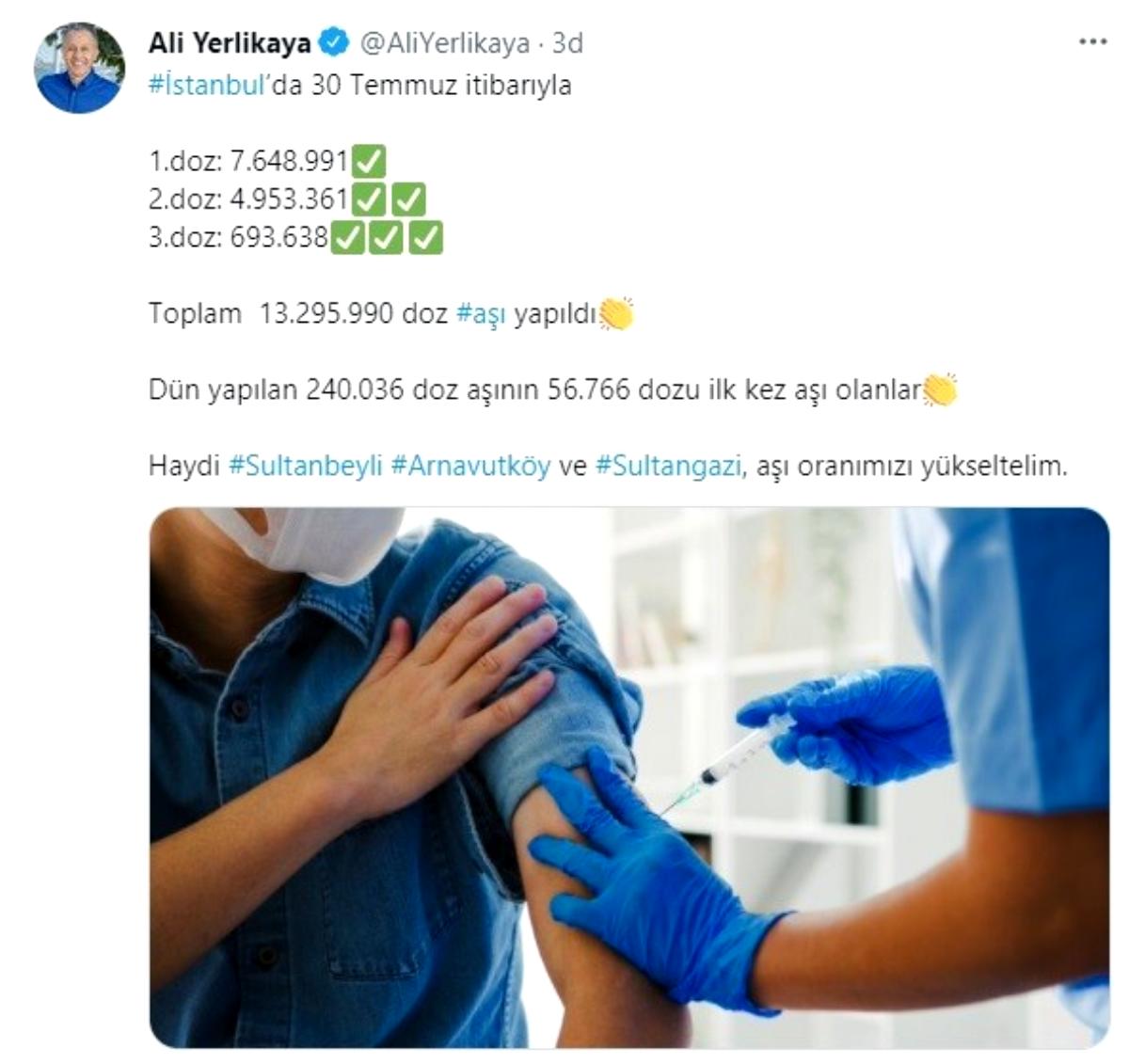The image size is (1129, 1064).
Task: Click the clapping emoji after olanlar
Action: 940,389
